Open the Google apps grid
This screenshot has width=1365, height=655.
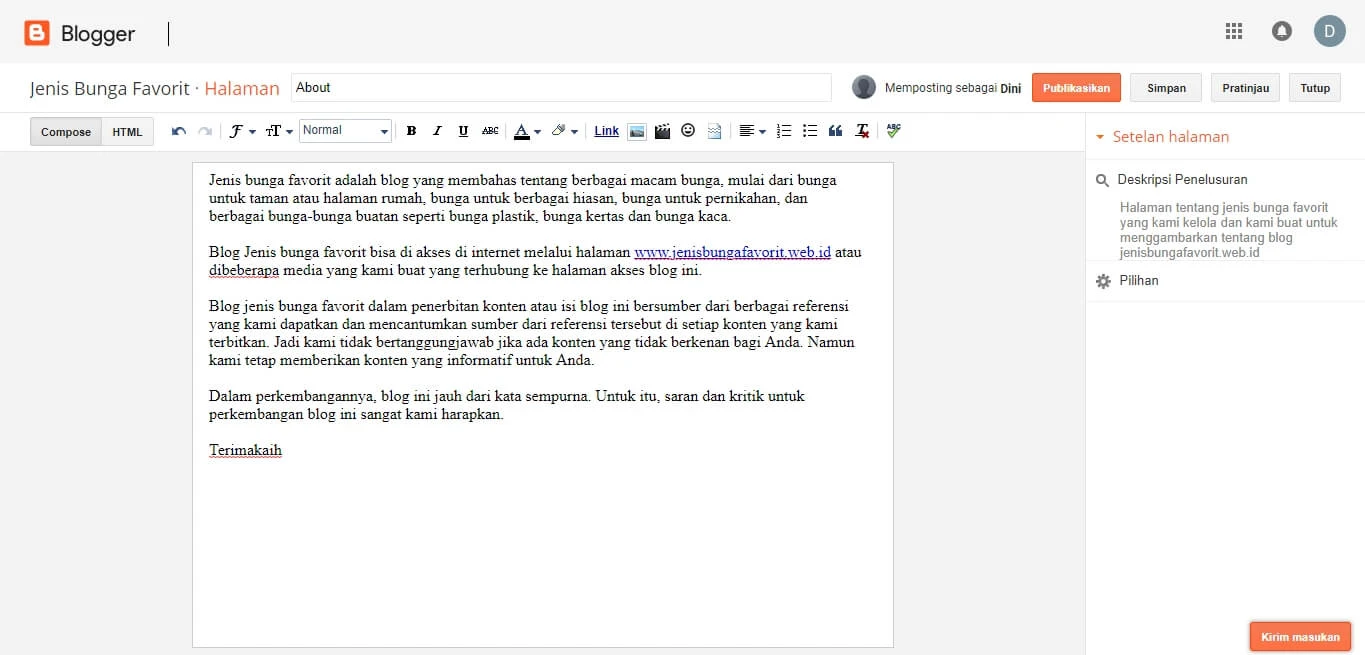coord(1233,31)
